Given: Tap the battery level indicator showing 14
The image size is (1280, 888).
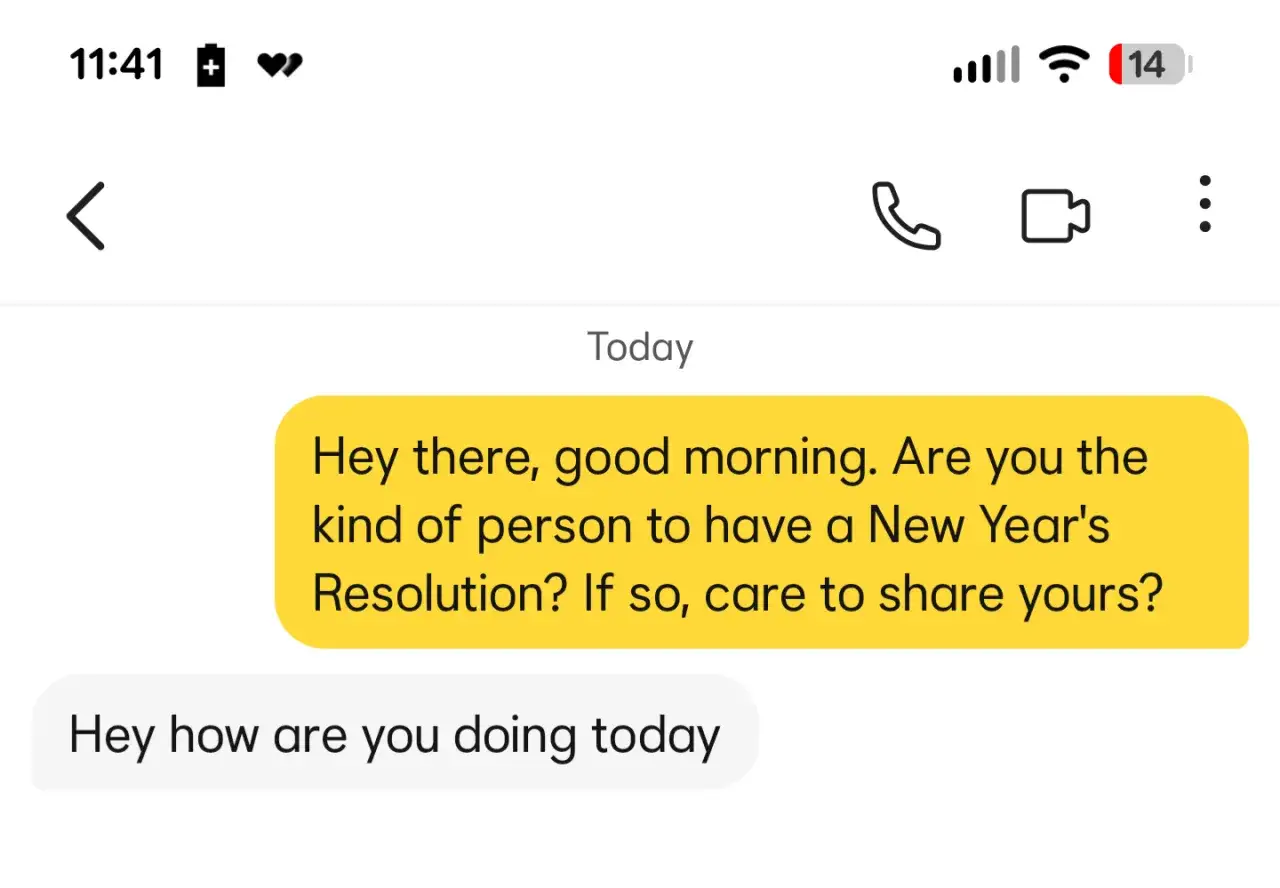Looking at the screenshot, I should click(x=1148, y=66).
